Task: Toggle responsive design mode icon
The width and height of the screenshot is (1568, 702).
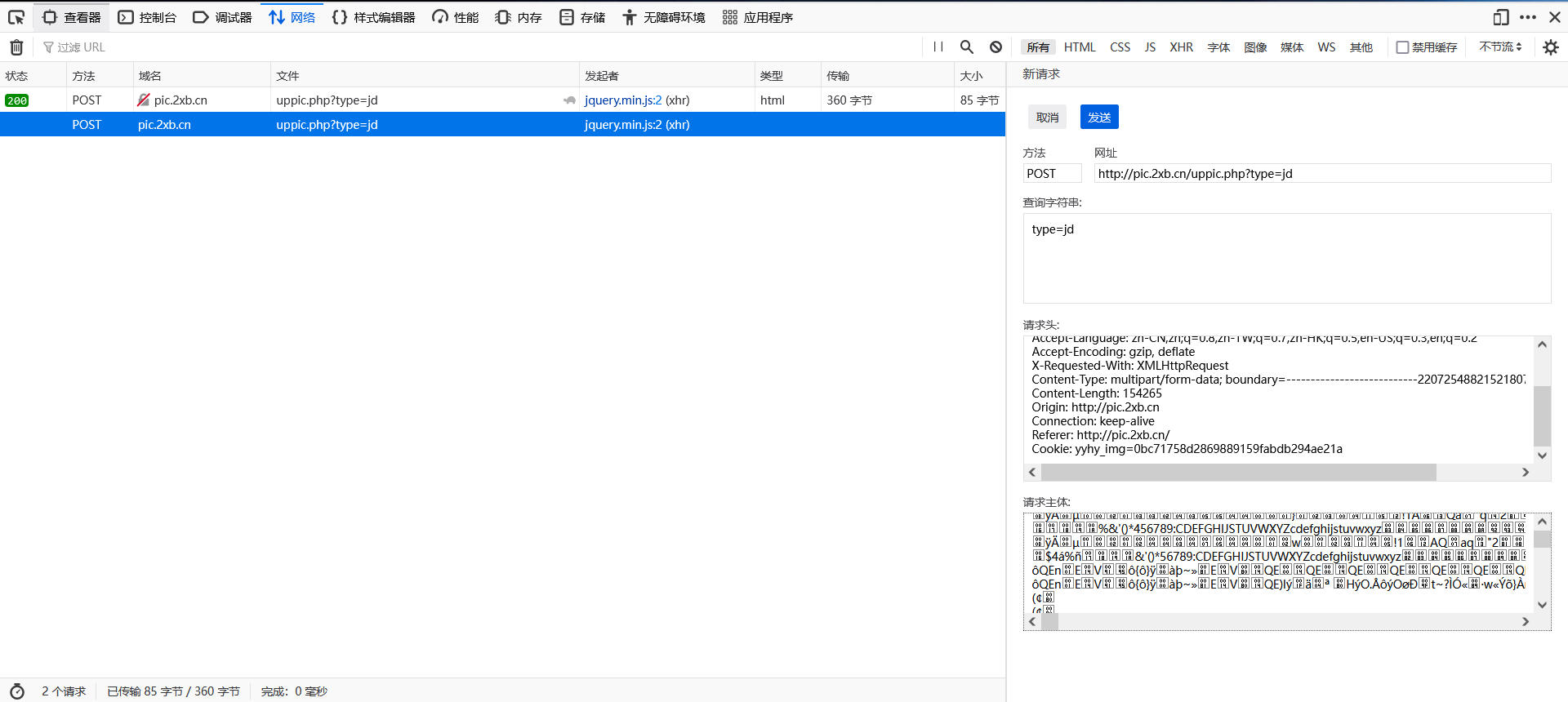Action: (1501, 17)
